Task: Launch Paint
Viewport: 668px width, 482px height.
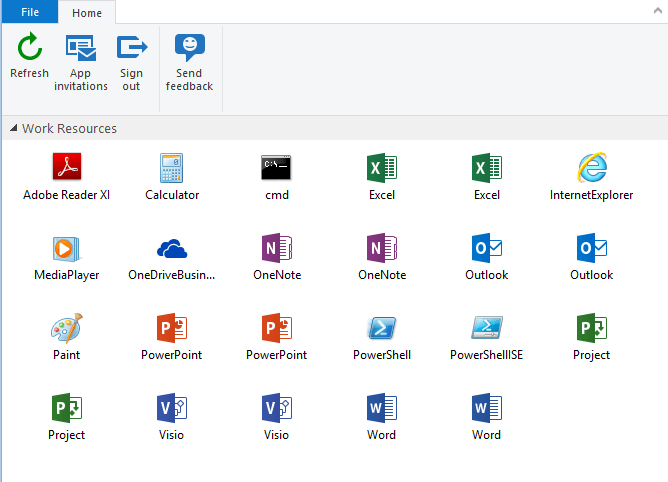Action: click(x=66, y=337)
